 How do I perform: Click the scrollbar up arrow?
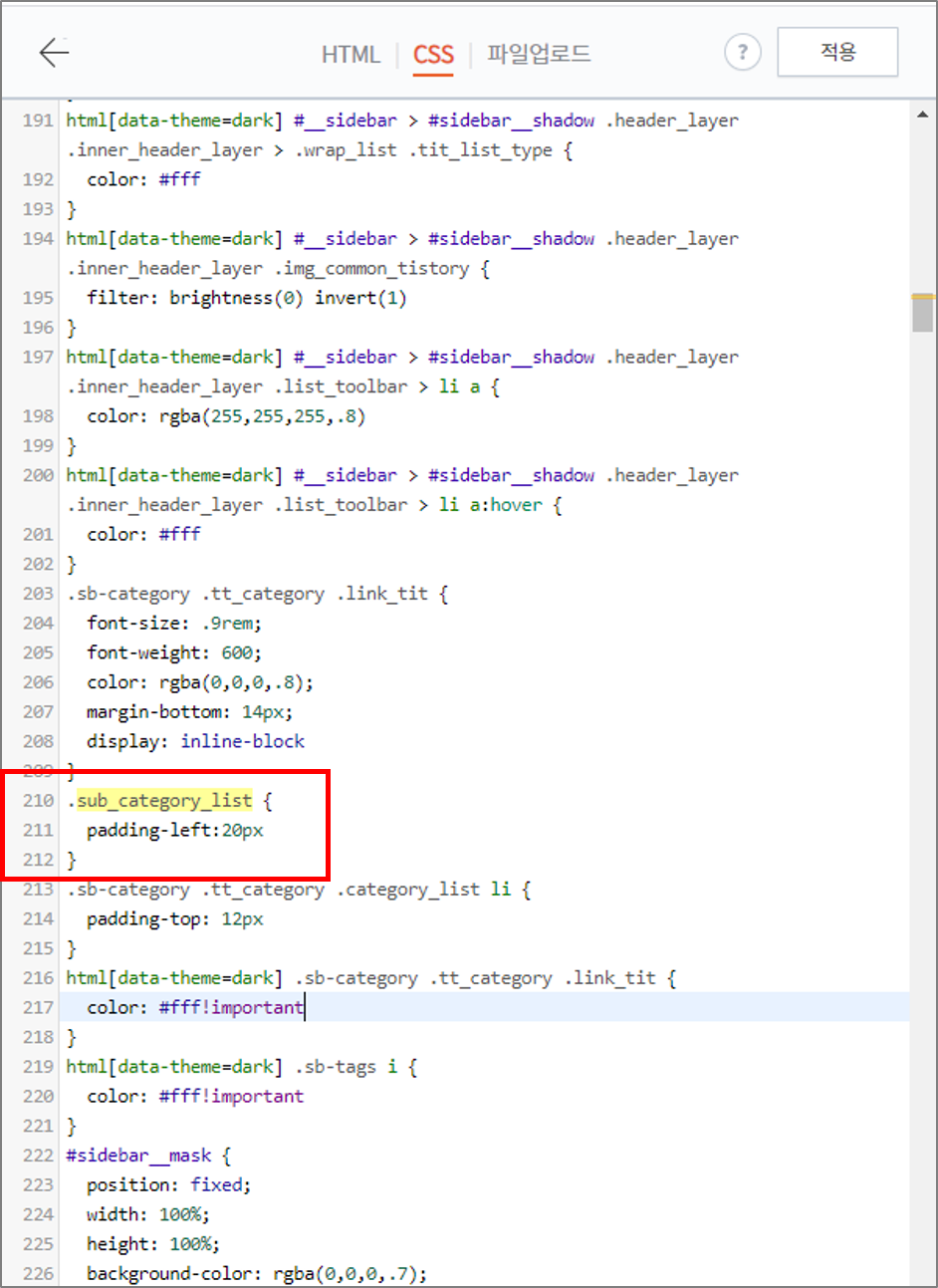click(922, 115)
